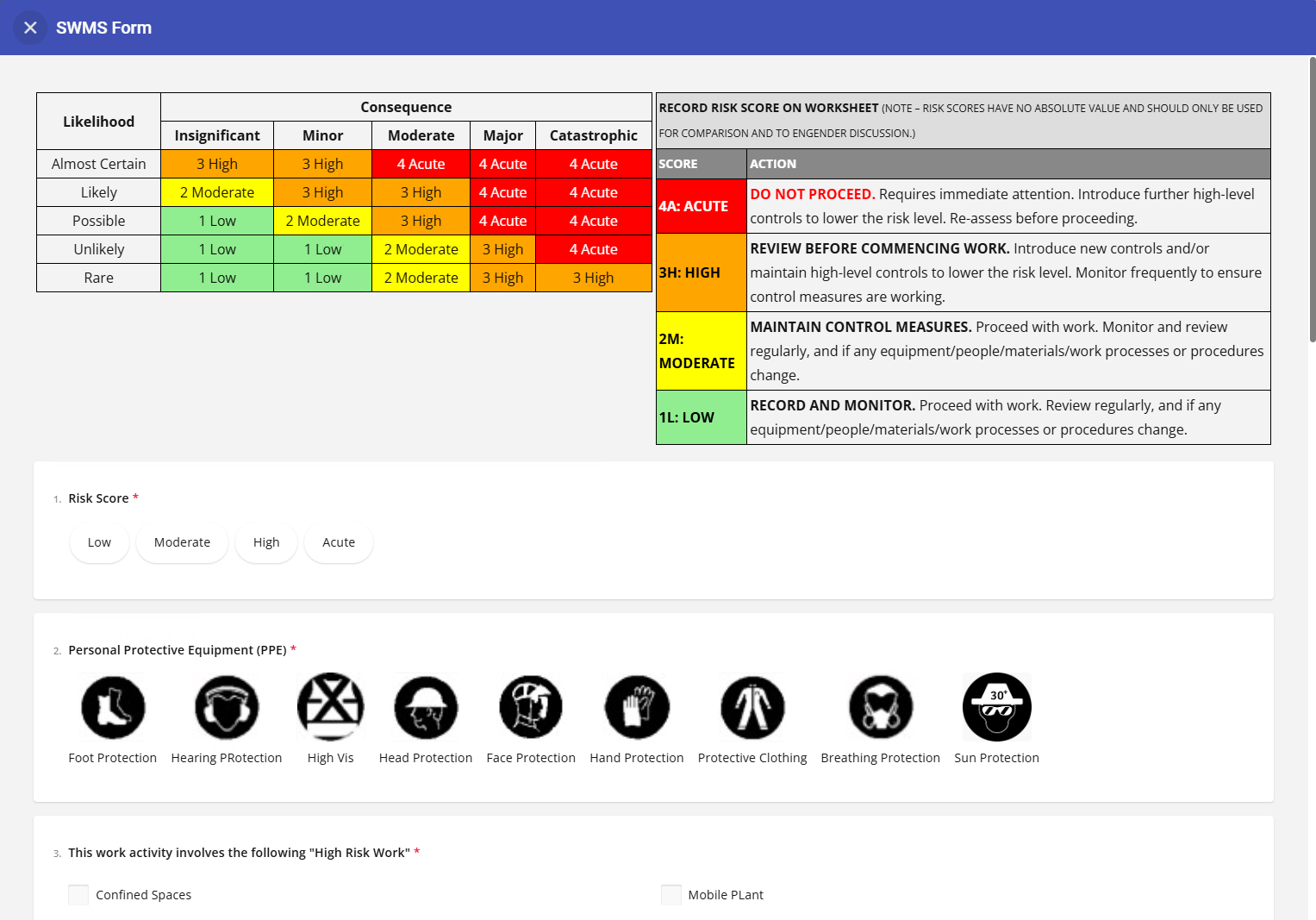Click the Personal Protective Equipment (PPE) question label
The height and width of the screenshot is (920, 1316).
coord(178,650)
